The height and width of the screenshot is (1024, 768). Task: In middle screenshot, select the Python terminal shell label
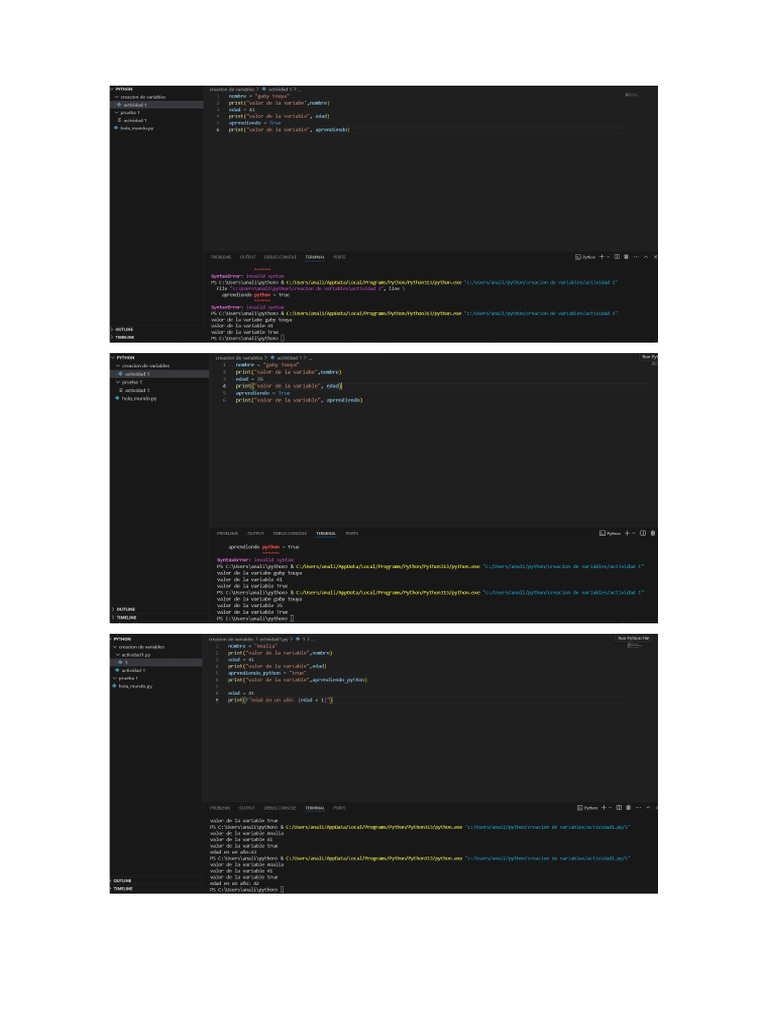pos(611,533)
